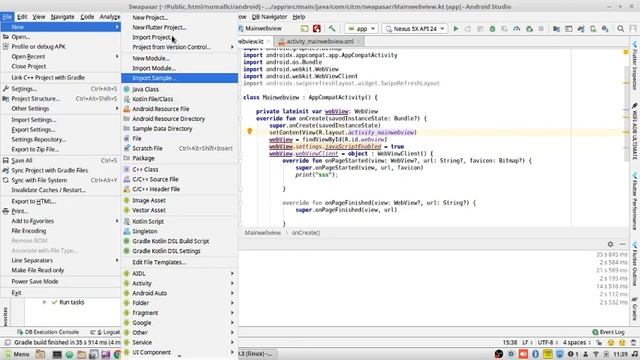Image resolution: width=640 pixels, height=360 pixels.
Task: Open the Edit menu
Action: coord(22,17)
